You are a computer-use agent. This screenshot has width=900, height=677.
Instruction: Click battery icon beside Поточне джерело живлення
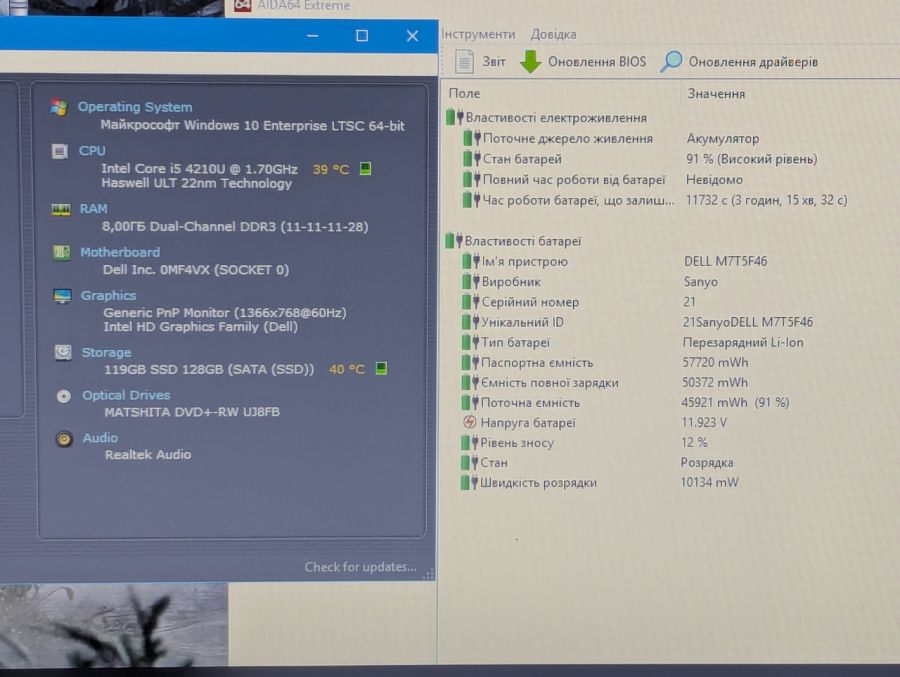[x=472, y=138]
